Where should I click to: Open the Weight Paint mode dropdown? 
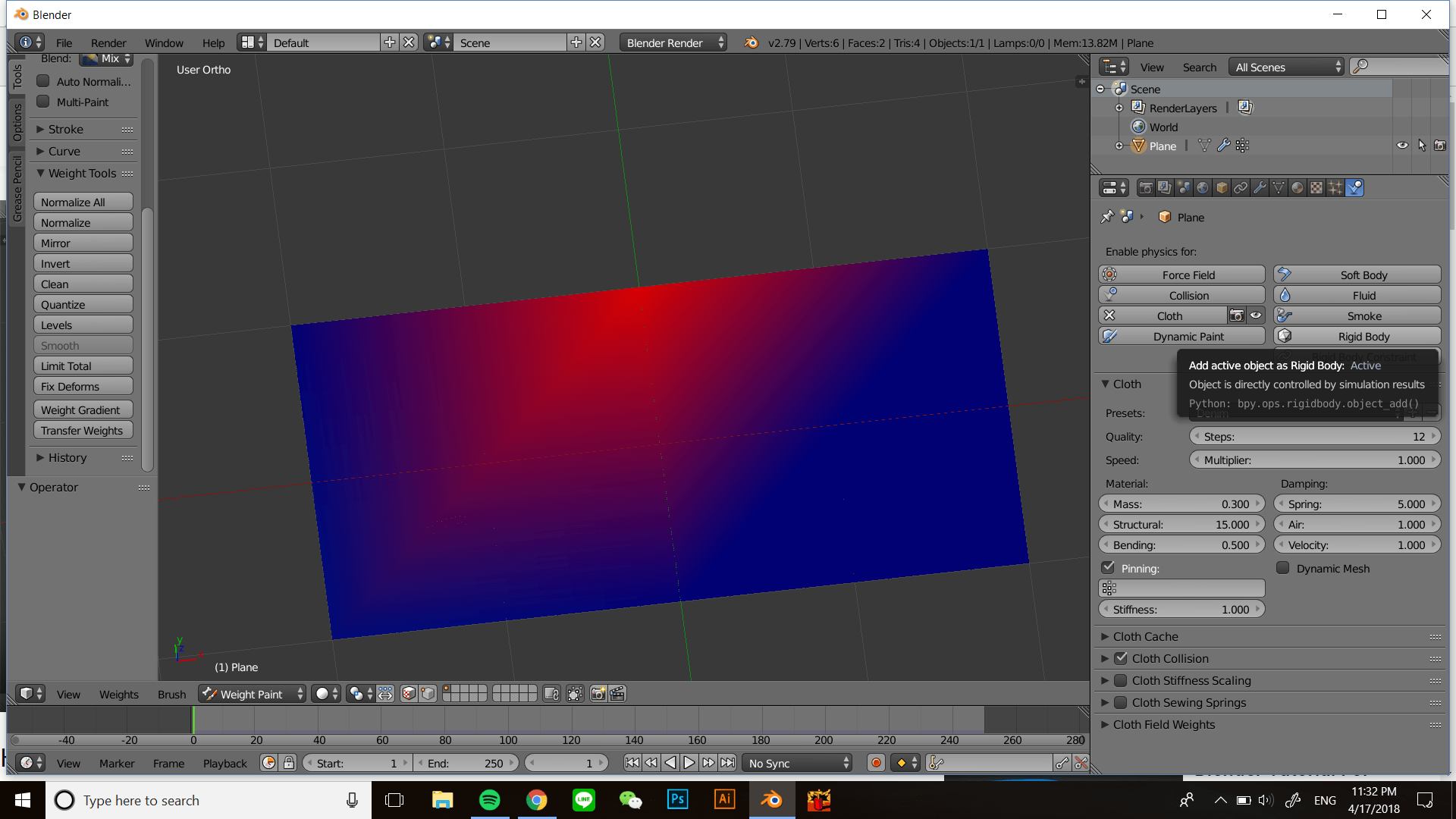[x=252, y=693]
